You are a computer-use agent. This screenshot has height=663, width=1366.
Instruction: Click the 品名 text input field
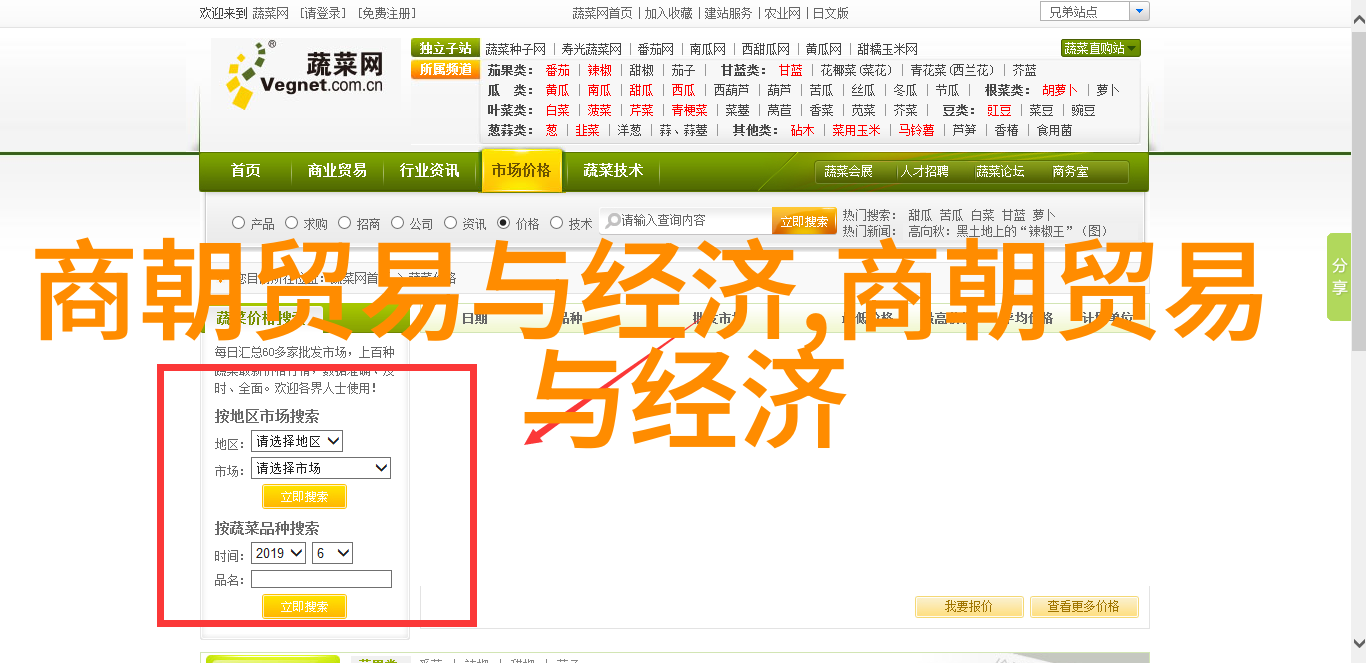tap(321, 579)
